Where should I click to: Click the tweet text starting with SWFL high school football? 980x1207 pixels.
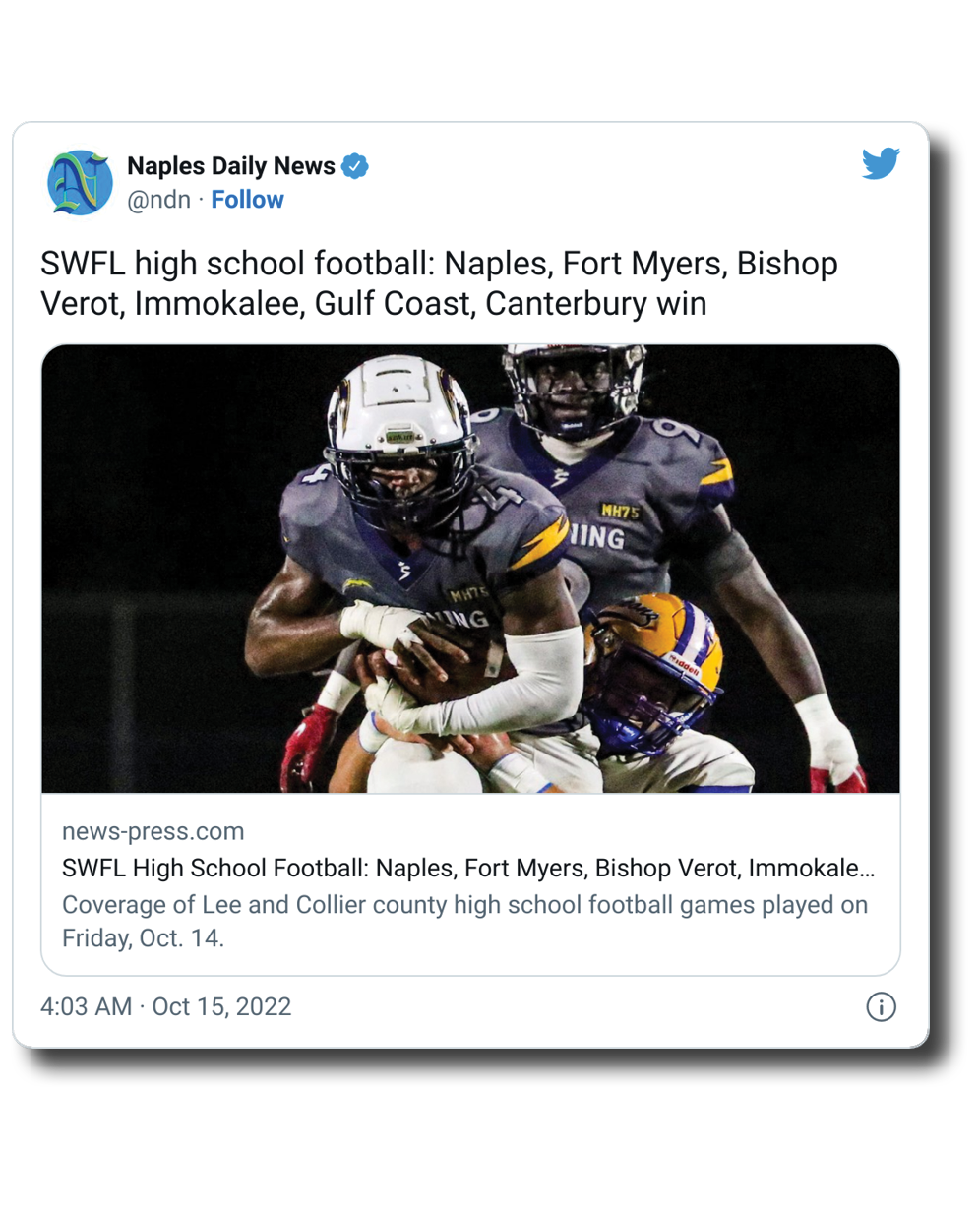coord(439,283)
